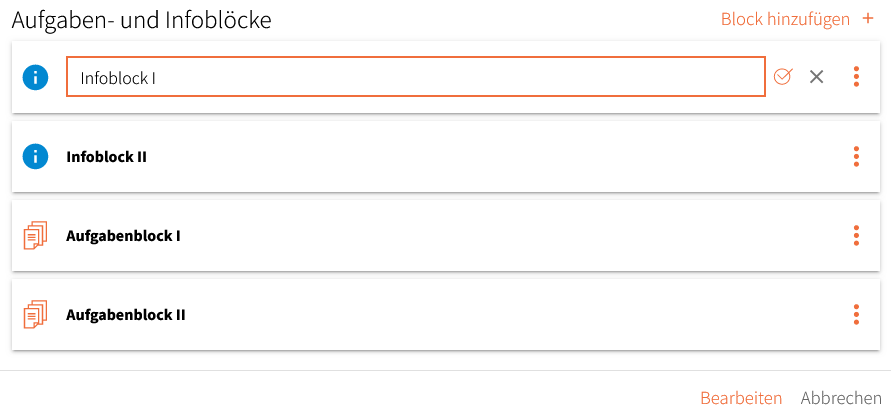Open the three-dot menu for Aufgabenblock II
This screenshot has width=891, height=418.
(856, 314)
